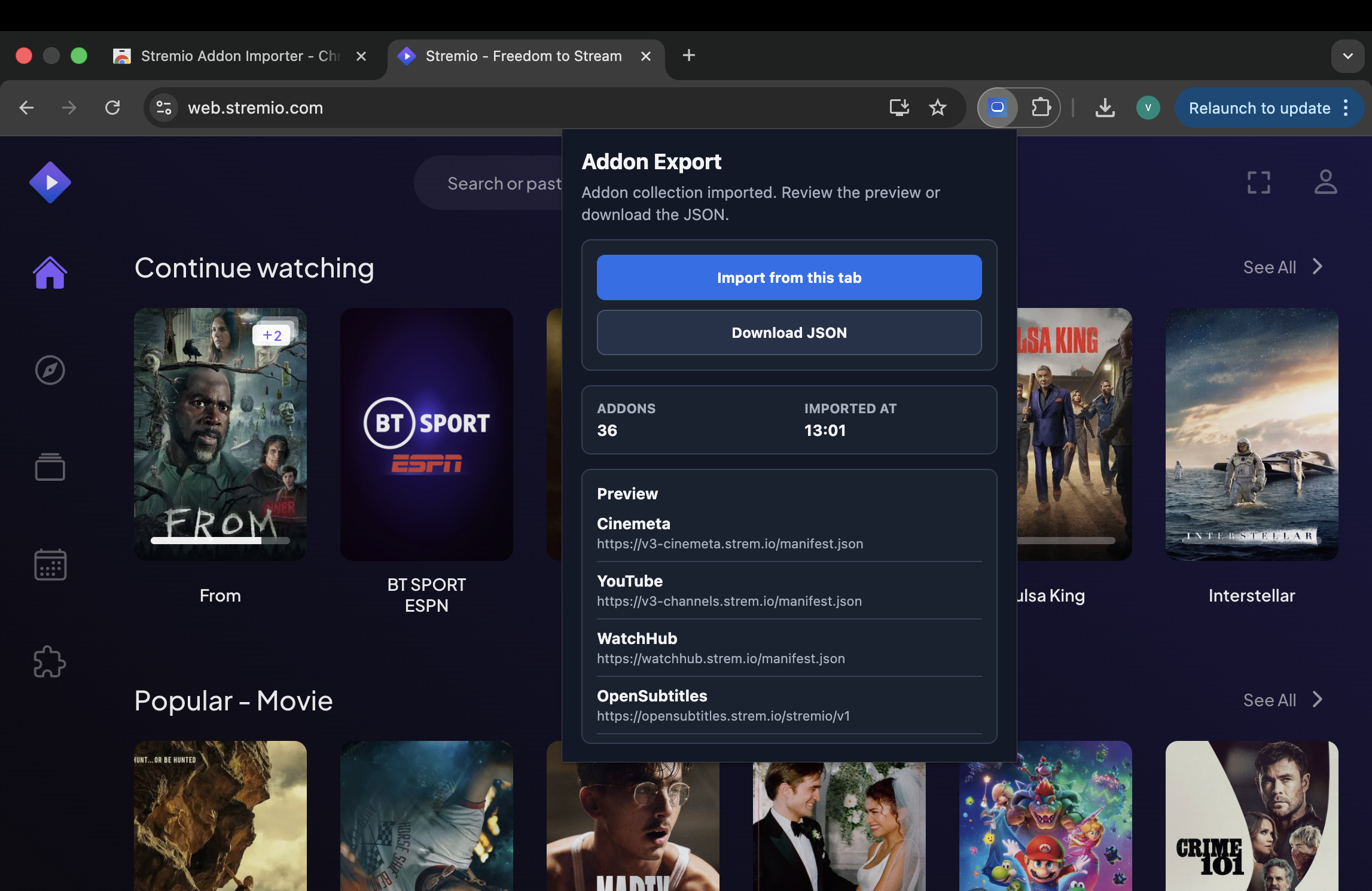
Task: Click the Addons count 36
Action: point(607,431)
